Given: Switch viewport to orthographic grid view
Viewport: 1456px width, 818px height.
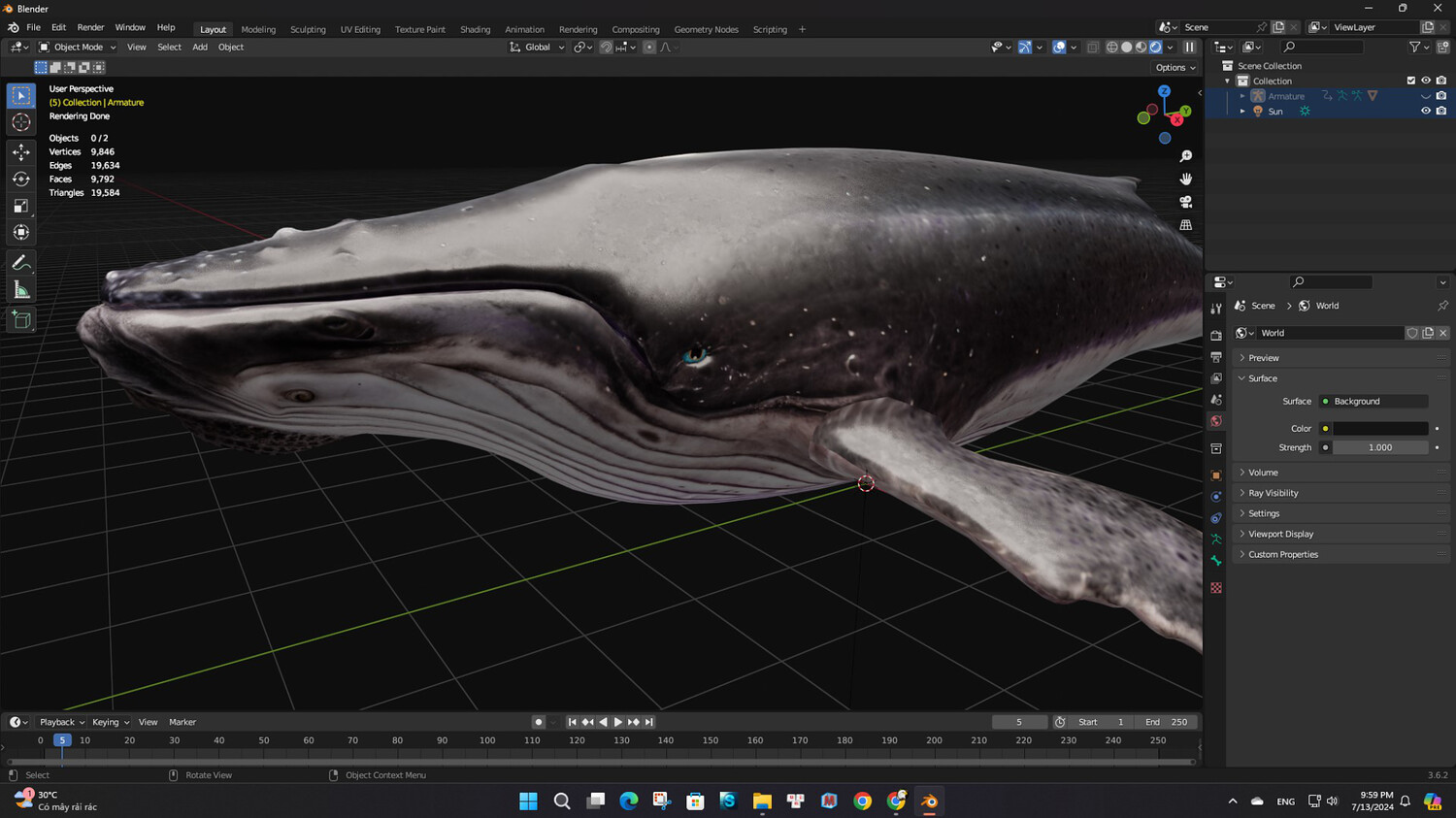Looking at the screenshot, I should tap(1185, 225).
